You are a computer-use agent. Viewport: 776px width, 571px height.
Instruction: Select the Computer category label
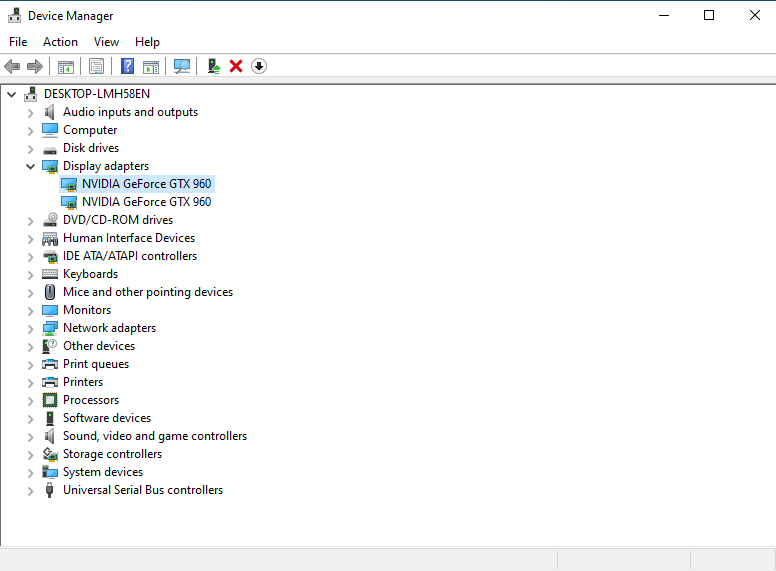(90, 130)
